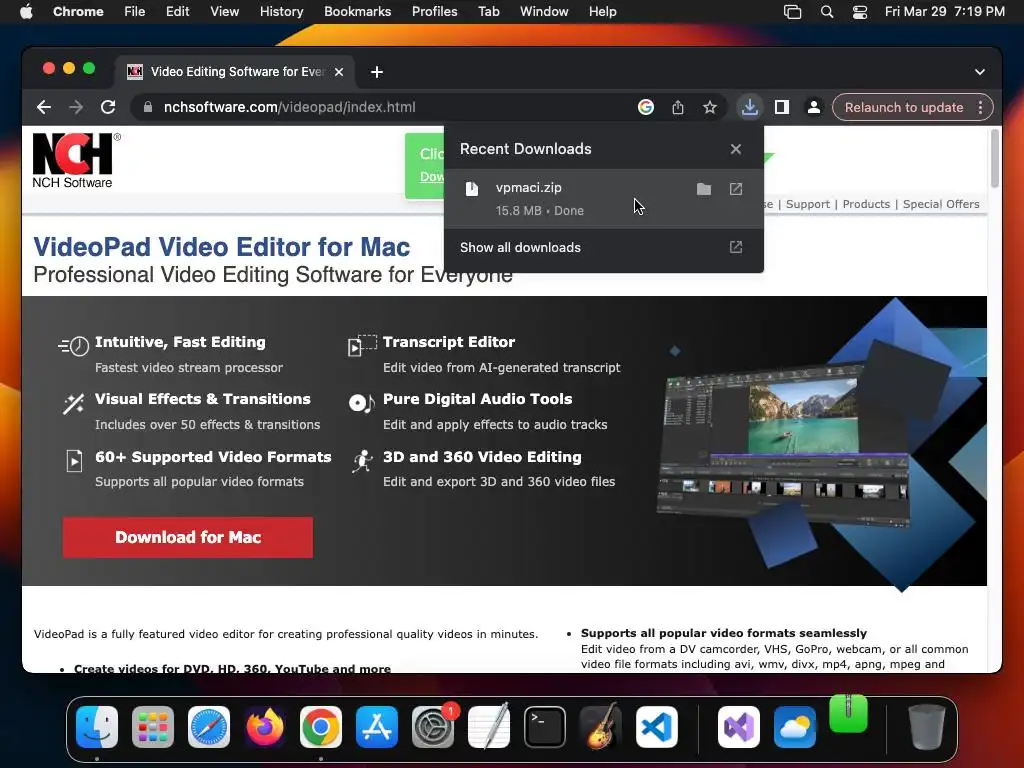
Task: Click the Show all downloads arrow icon
Action: point(736,247)
